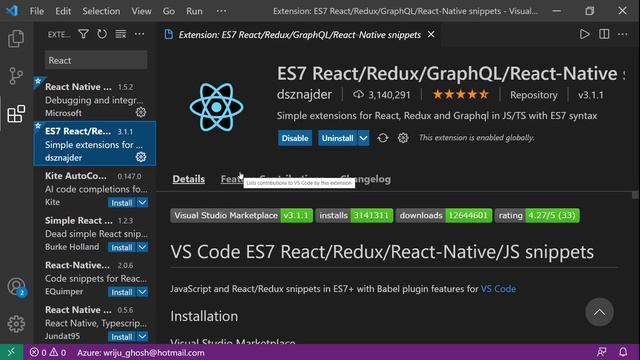
Task: Install Simple React Snippets extension
Action: click(122, 247)
